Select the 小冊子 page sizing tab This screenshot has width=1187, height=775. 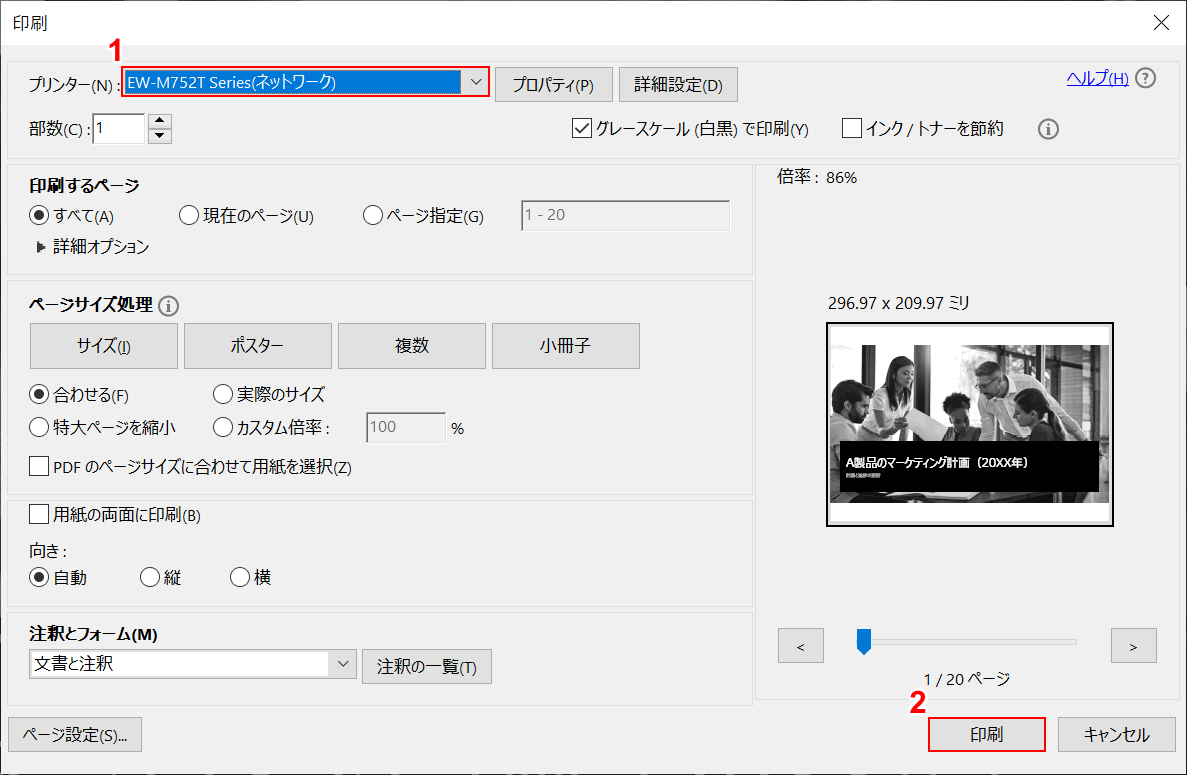tap(565, 346)
